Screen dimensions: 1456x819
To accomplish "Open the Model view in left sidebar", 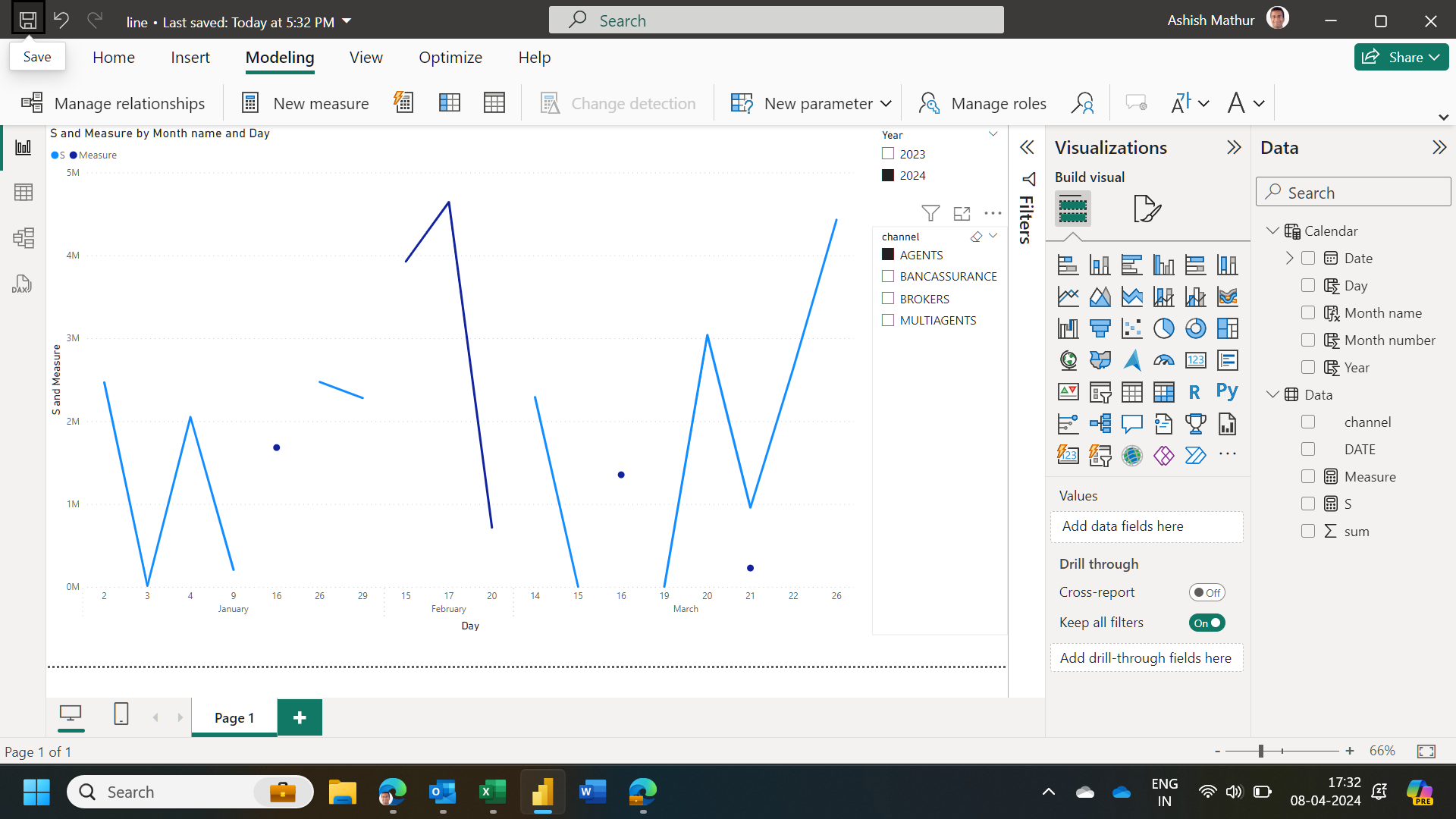I will point(23,238).
